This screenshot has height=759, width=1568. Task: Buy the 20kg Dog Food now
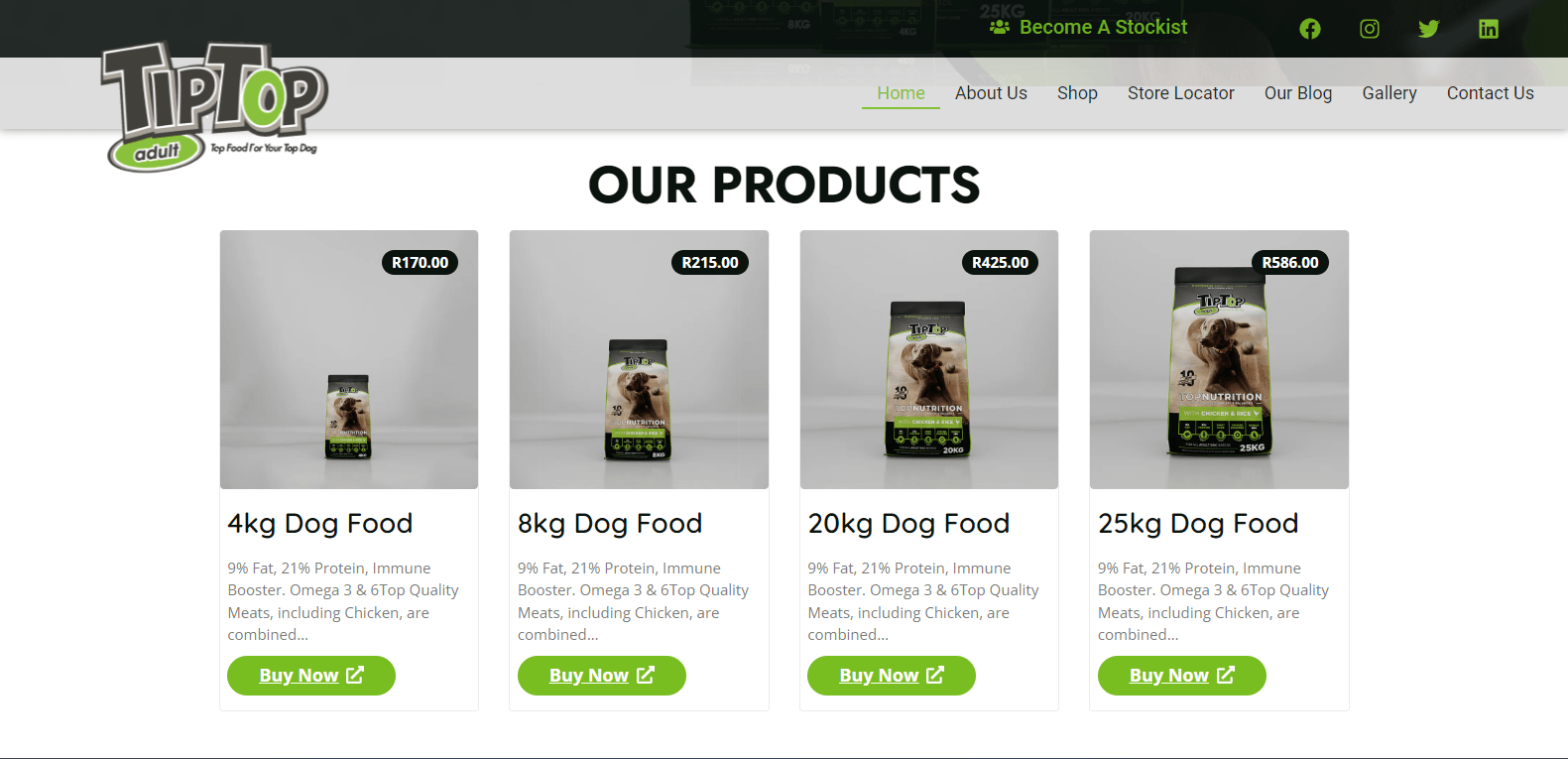pyautogui.click(x=892, y=676)
